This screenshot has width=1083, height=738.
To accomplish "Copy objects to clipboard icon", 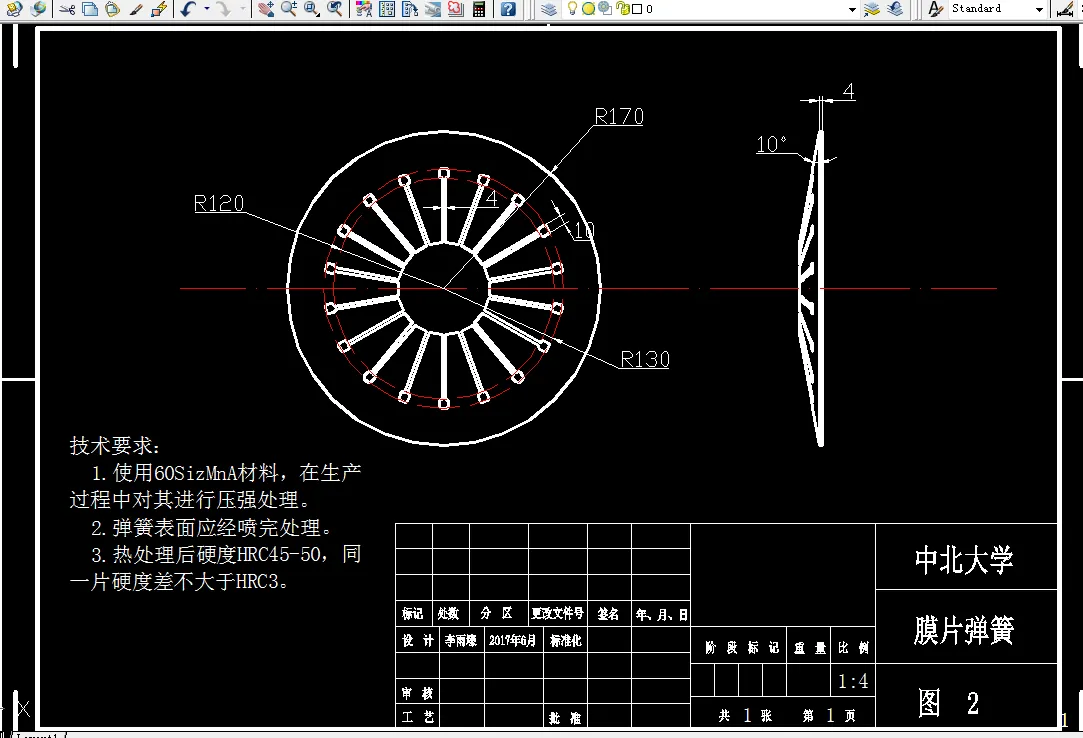I will point(90,9).
